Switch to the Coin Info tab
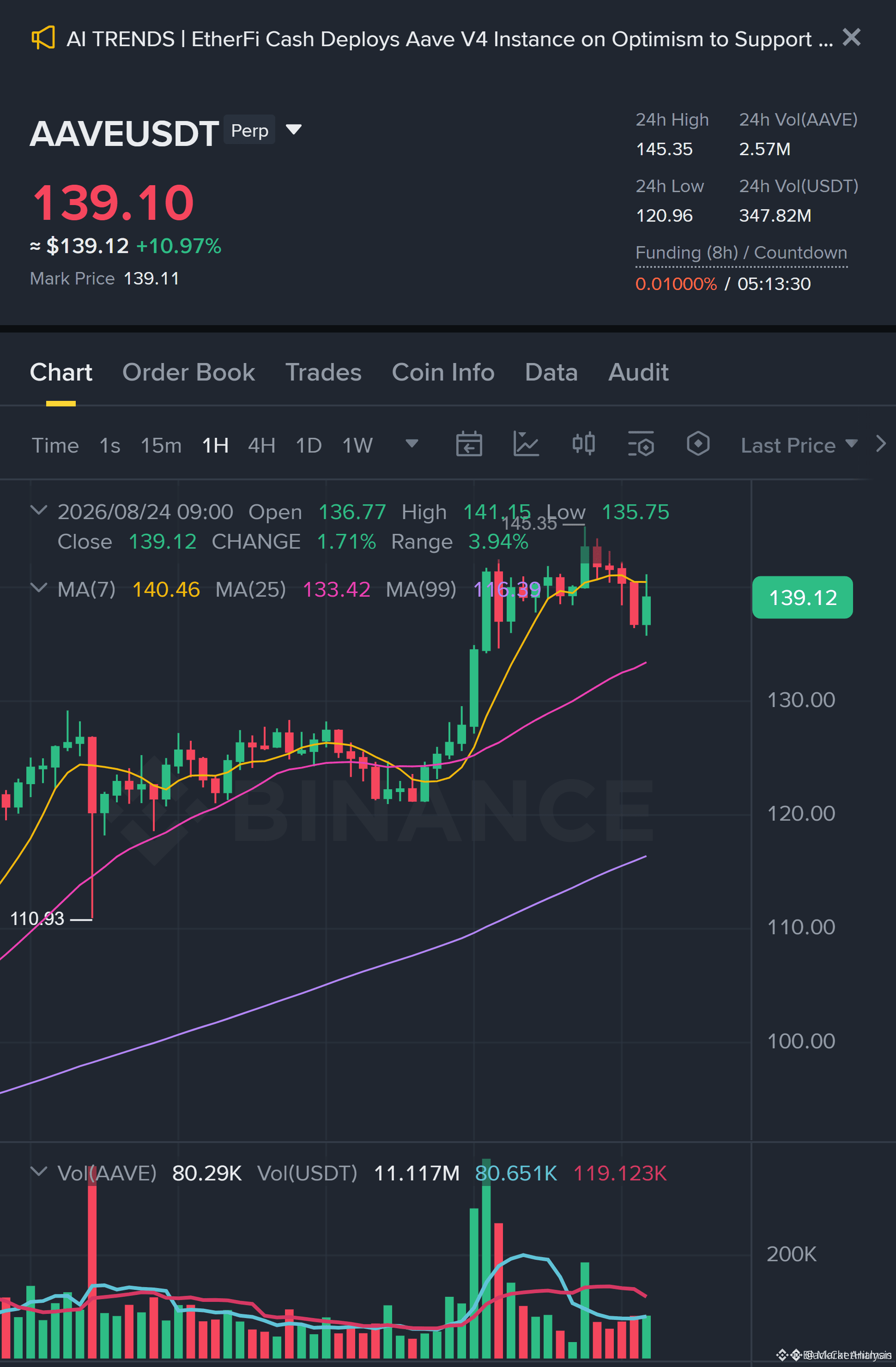The height and width of the screenshot is (1367, 896). click(443, 372)
